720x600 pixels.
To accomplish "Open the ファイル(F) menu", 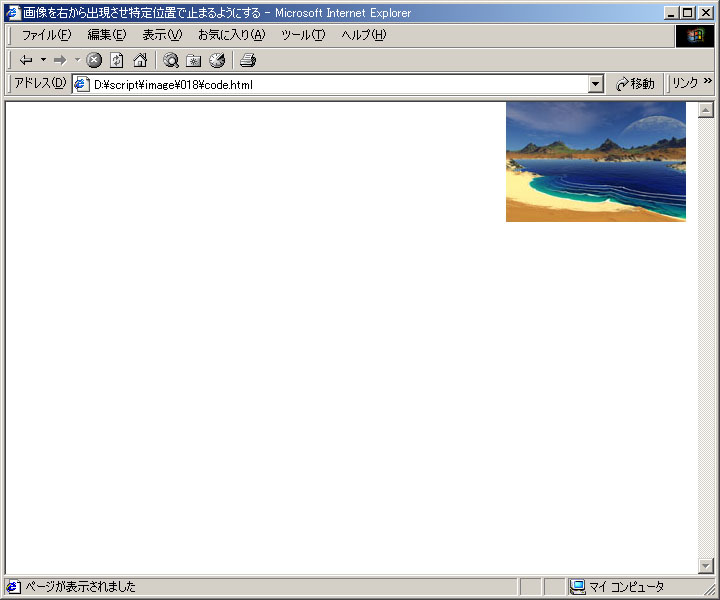I will click(46, 35).
